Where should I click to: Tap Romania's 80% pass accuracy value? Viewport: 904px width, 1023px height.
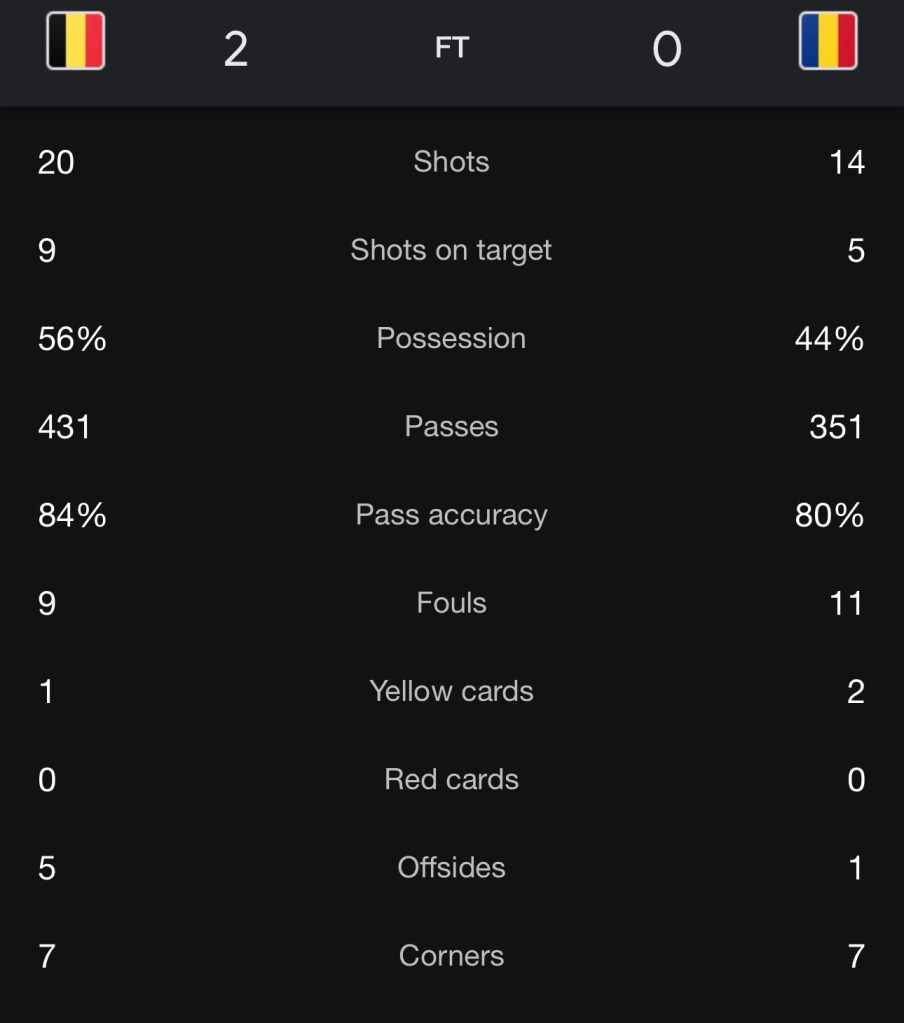pos(829,515)
